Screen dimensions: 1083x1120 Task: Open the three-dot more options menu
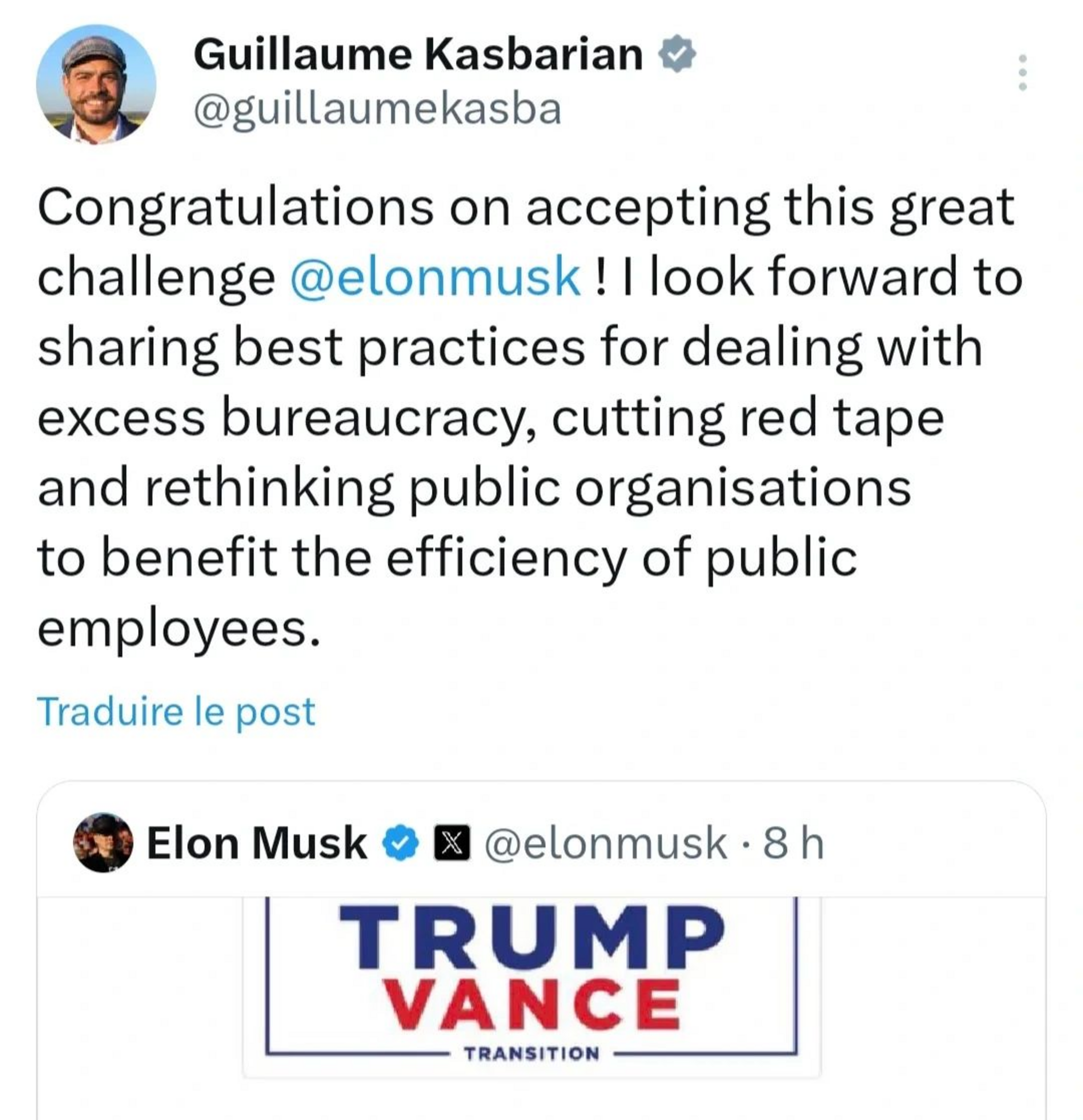(x=1022, y=72)
